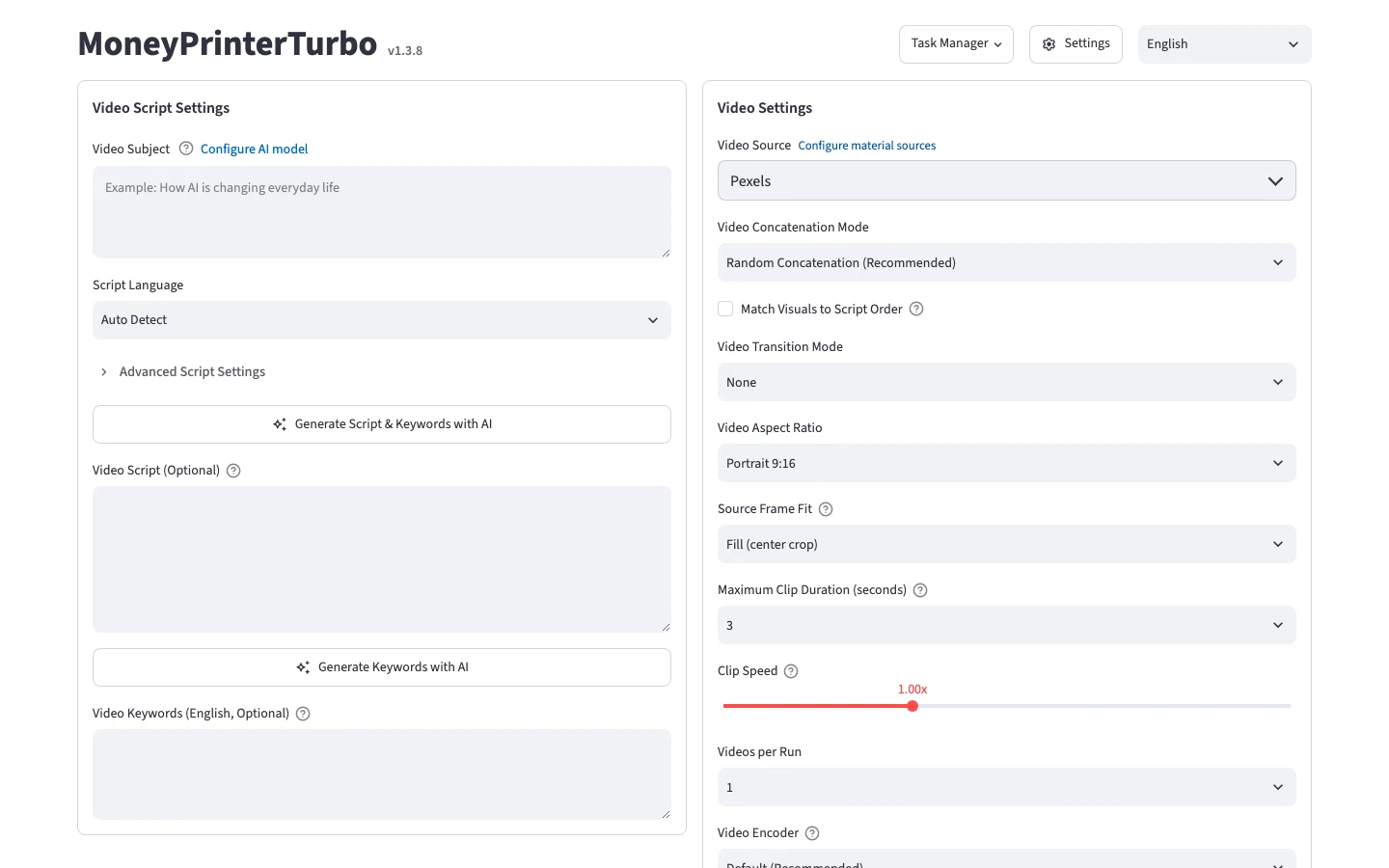Image resolution: width=1389 pixels, height=868 pixels.
Task: Open the Task Manager menu
Action: click(956, 44)
